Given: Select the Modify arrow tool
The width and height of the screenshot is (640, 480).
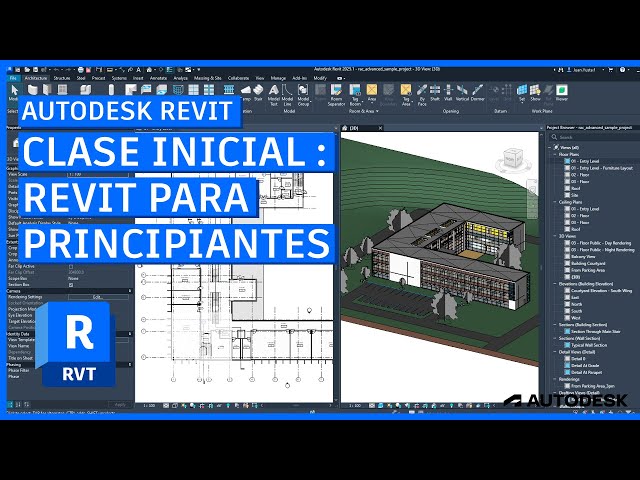Looking at the screenshot, I should coord(14,90).
